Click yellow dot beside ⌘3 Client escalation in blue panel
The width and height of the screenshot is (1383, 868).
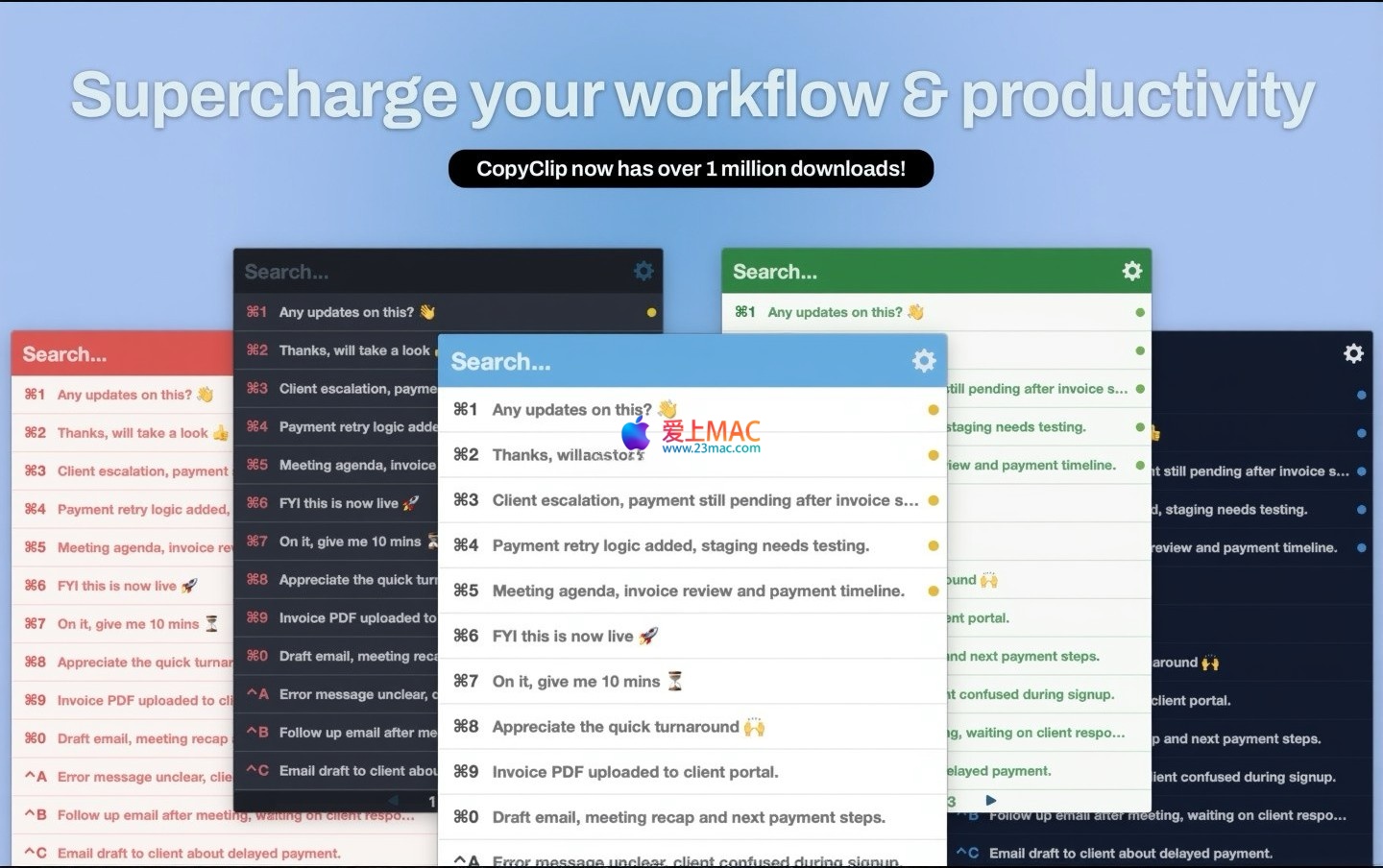pyautogui.click(x=933, y=500)
